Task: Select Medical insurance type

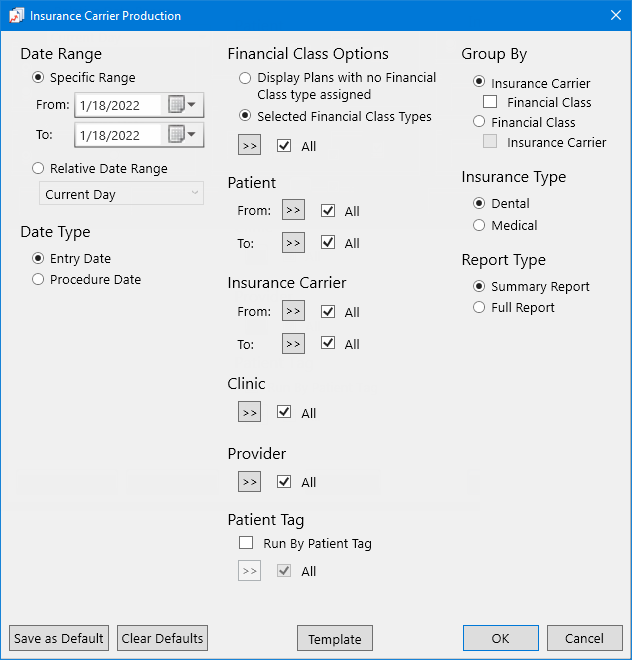Action: [479, 225]
